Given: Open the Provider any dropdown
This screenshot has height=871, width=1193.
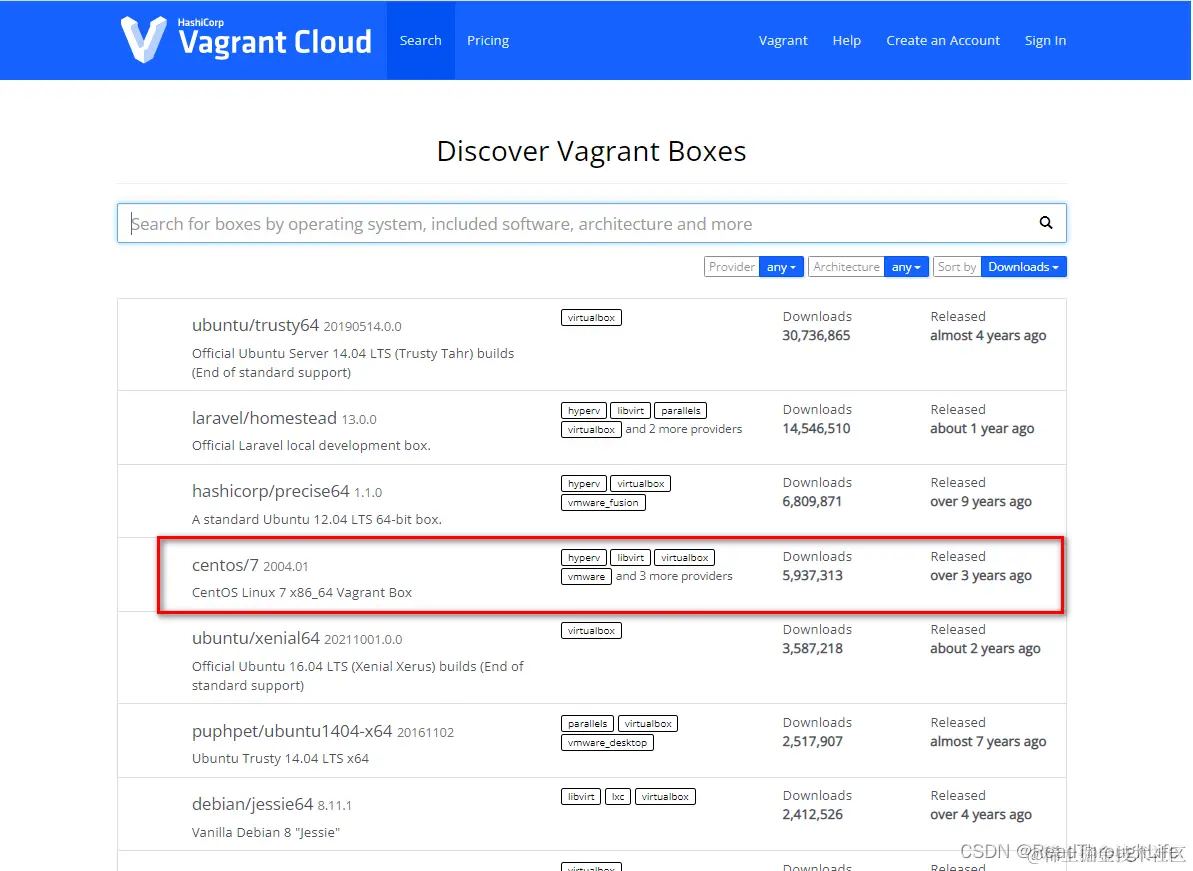Looking at the screenshot, I should point(781,267).
